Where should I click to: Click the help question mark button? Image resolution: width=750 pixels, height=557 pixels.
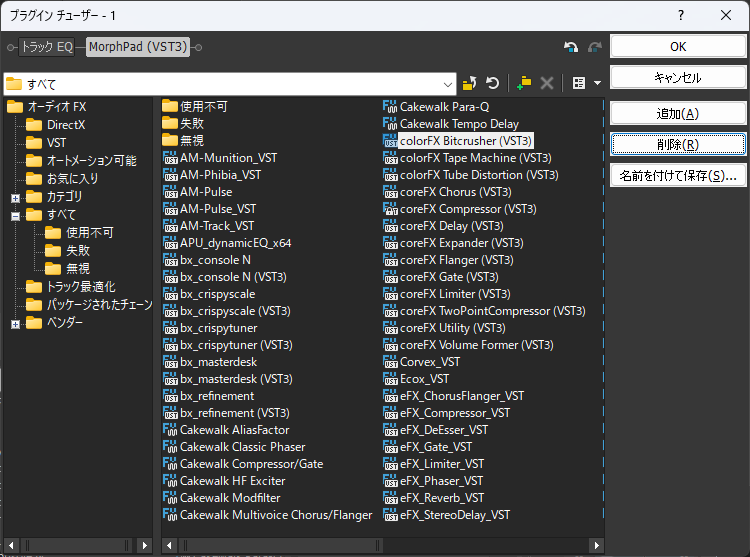coord(681,15)
